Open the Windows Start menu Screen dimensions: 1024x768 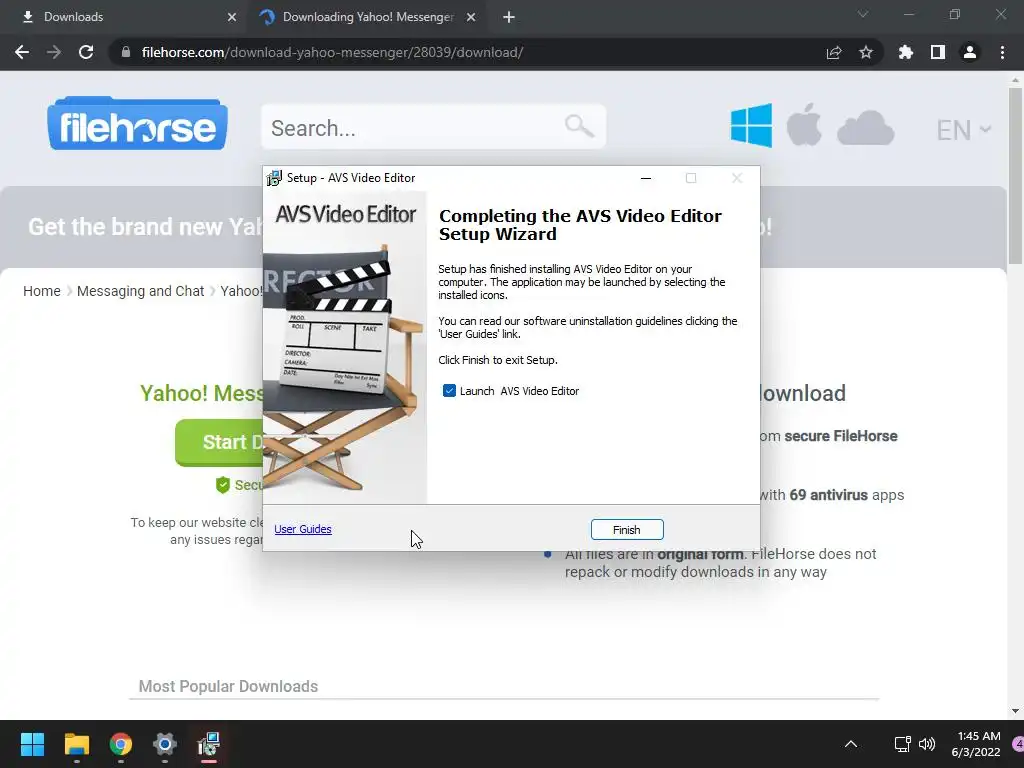tap(32, 744)
